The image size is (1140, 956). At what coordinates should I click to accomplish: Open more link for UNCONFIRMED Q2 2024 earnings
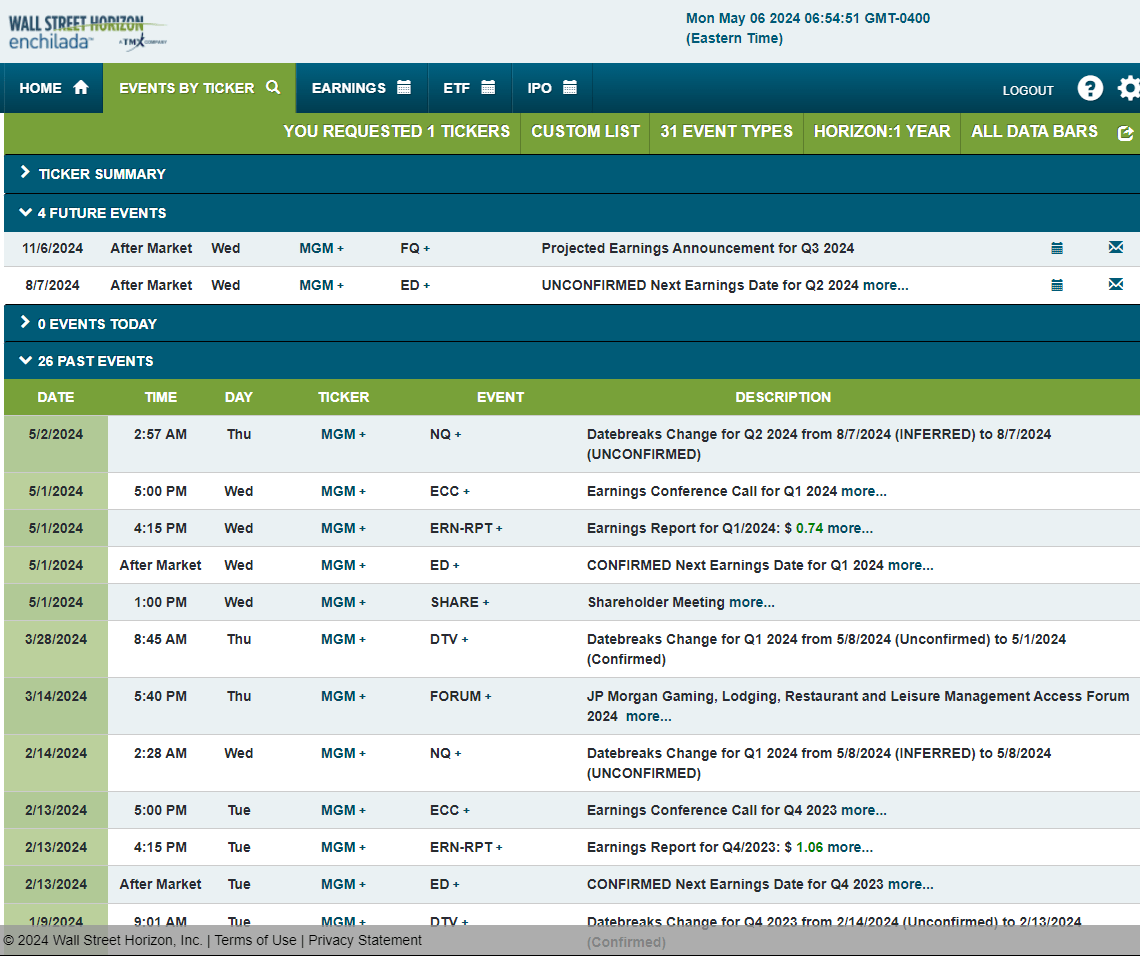coord(885,285)
